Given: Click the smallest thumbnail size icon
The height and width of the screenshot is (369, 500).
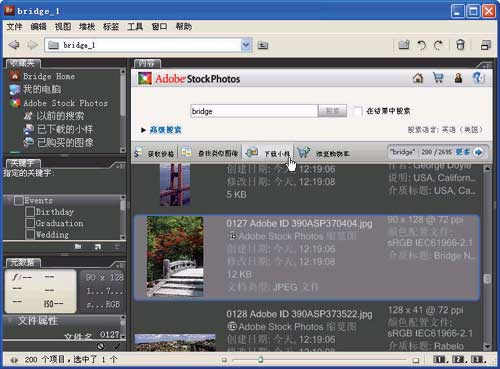Looking at the screenshot, I should [x=224, y=360].
